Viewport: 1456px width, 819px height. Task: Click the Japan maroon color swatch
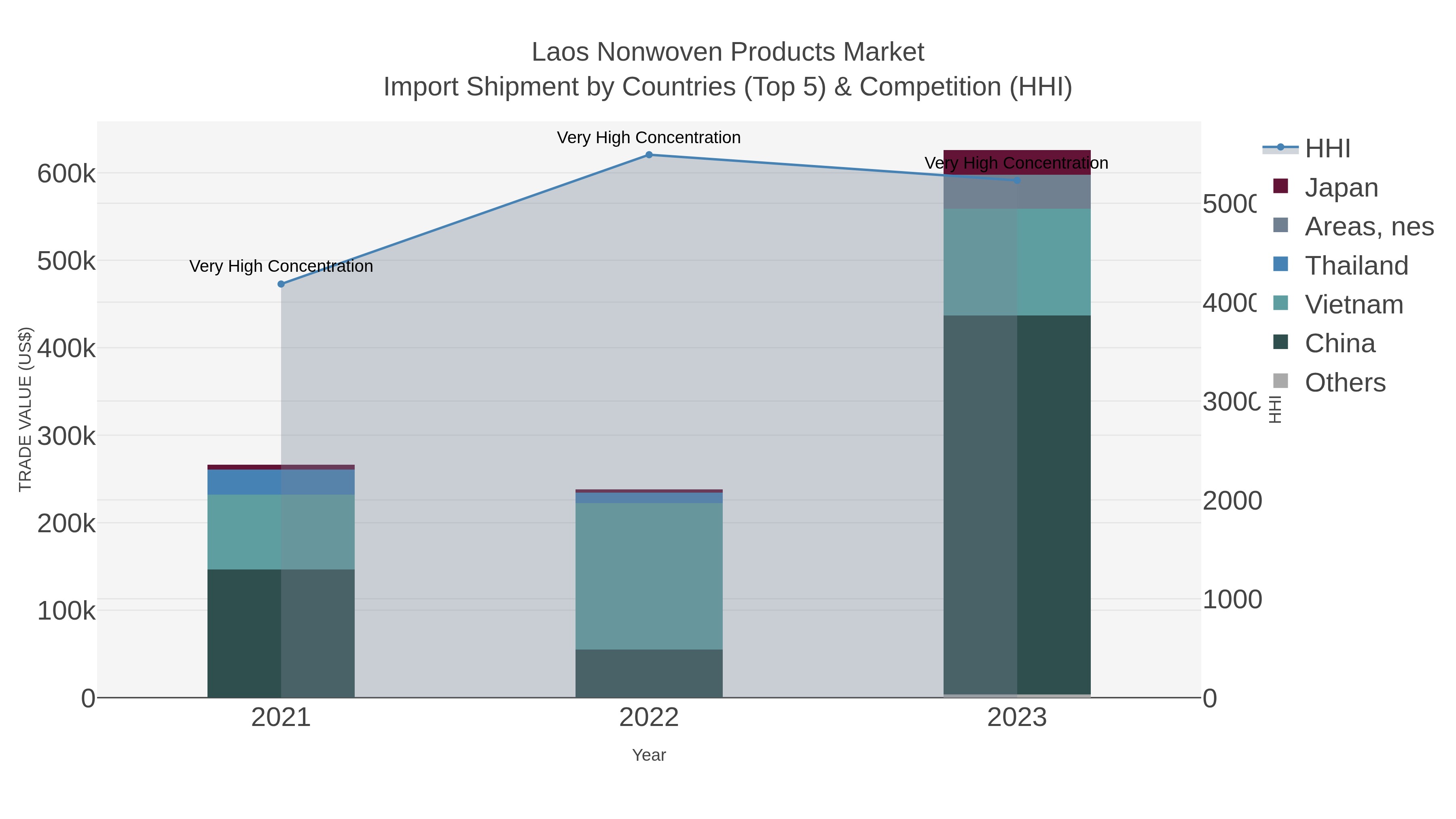click(1280, 186)
